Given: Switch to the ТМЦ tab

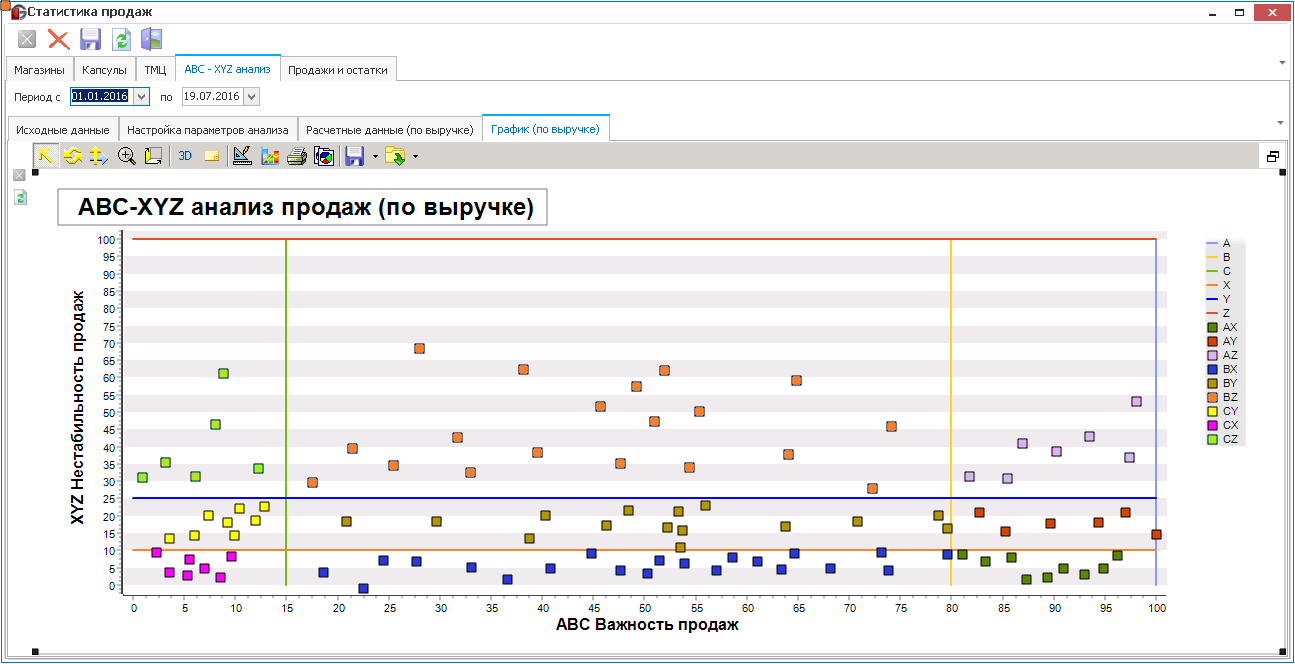Looking at the screenshot, I should point(155,70).
